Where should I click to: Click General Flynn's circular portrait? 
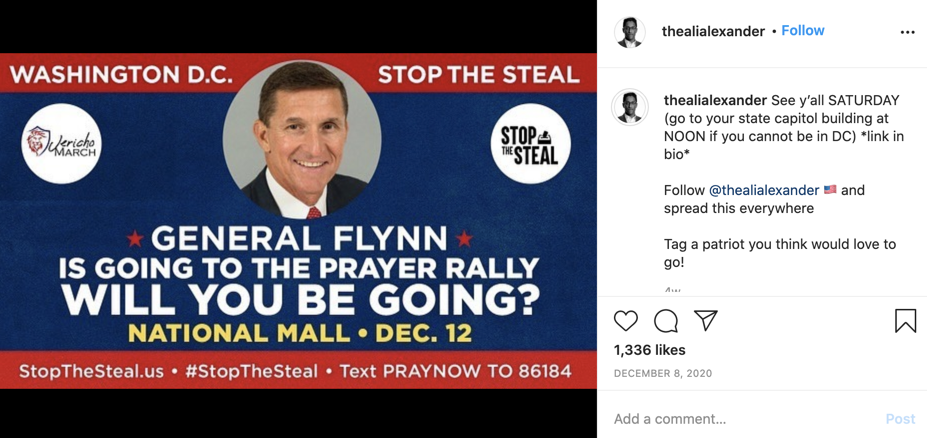301,140
